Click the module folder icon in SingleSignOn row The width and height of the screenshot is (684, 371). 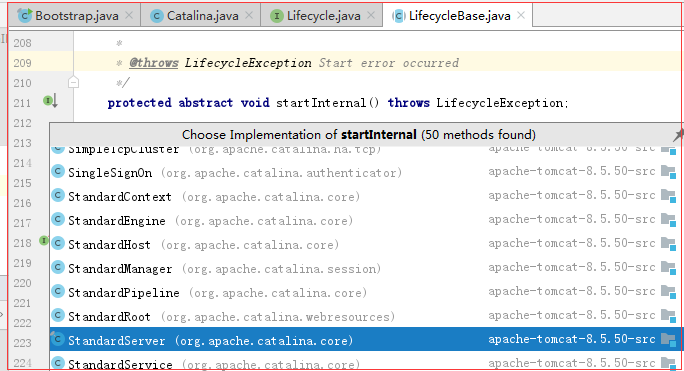click(x=668, y=172)
